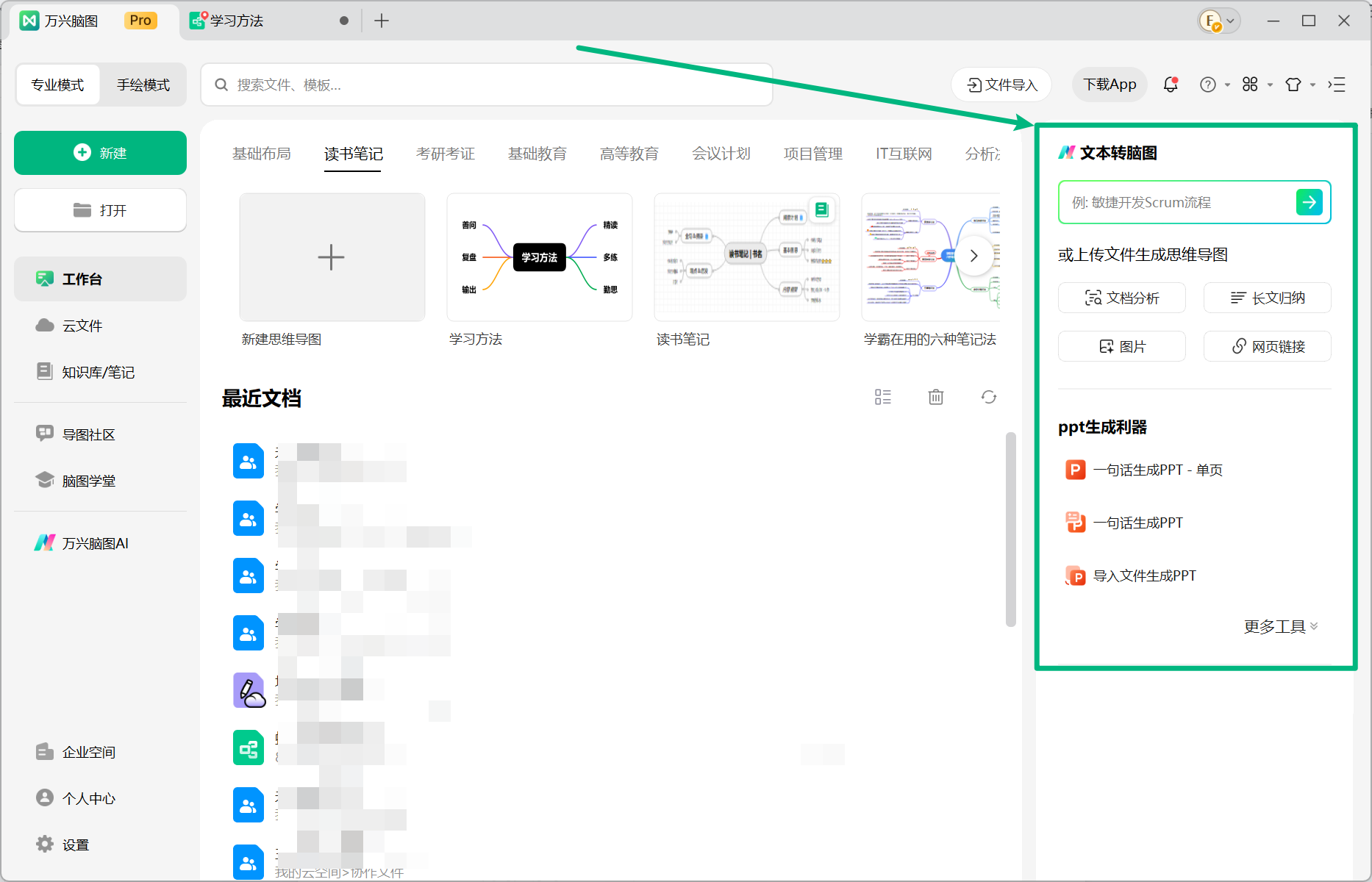This screenshot has height=882, width=1372.
Task: Switch to 手绘模式
Action: 143,85
